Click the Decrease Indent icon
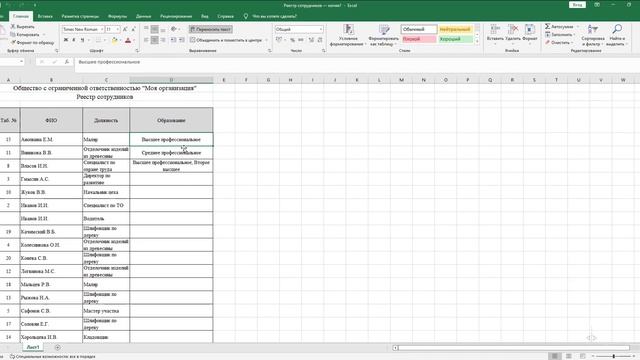The height and width of the screenshot is (360, 640). pos(173,40)
